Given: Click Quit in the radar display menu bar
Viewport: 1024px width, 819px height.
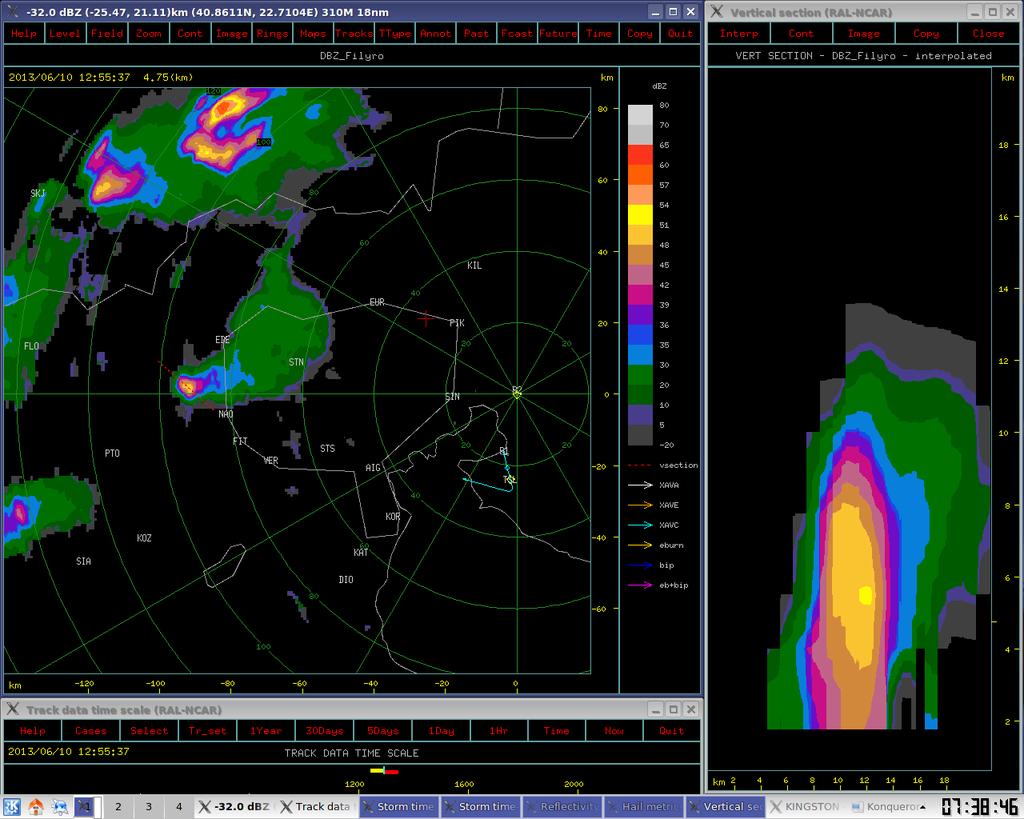Looking at the screenshot, I should pos(680,33).
